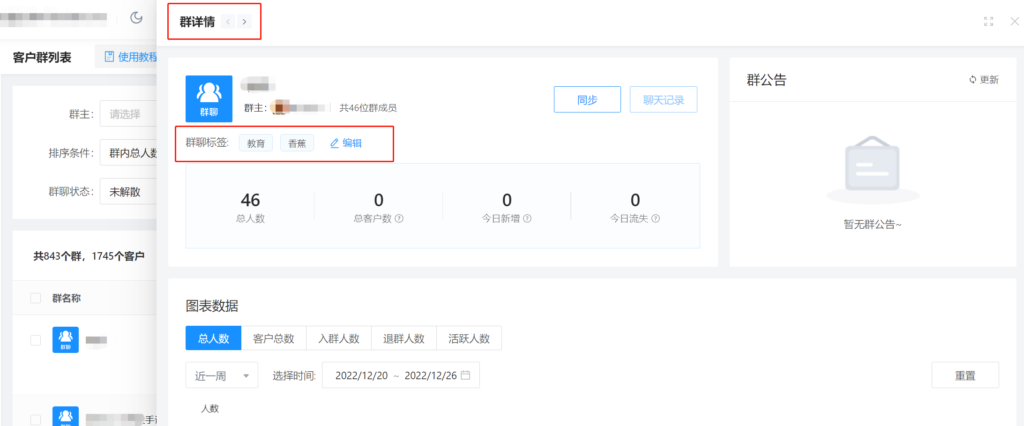Close the group detail panel
Viewport: 1024px width, 426px height.
coord(1014,22)
